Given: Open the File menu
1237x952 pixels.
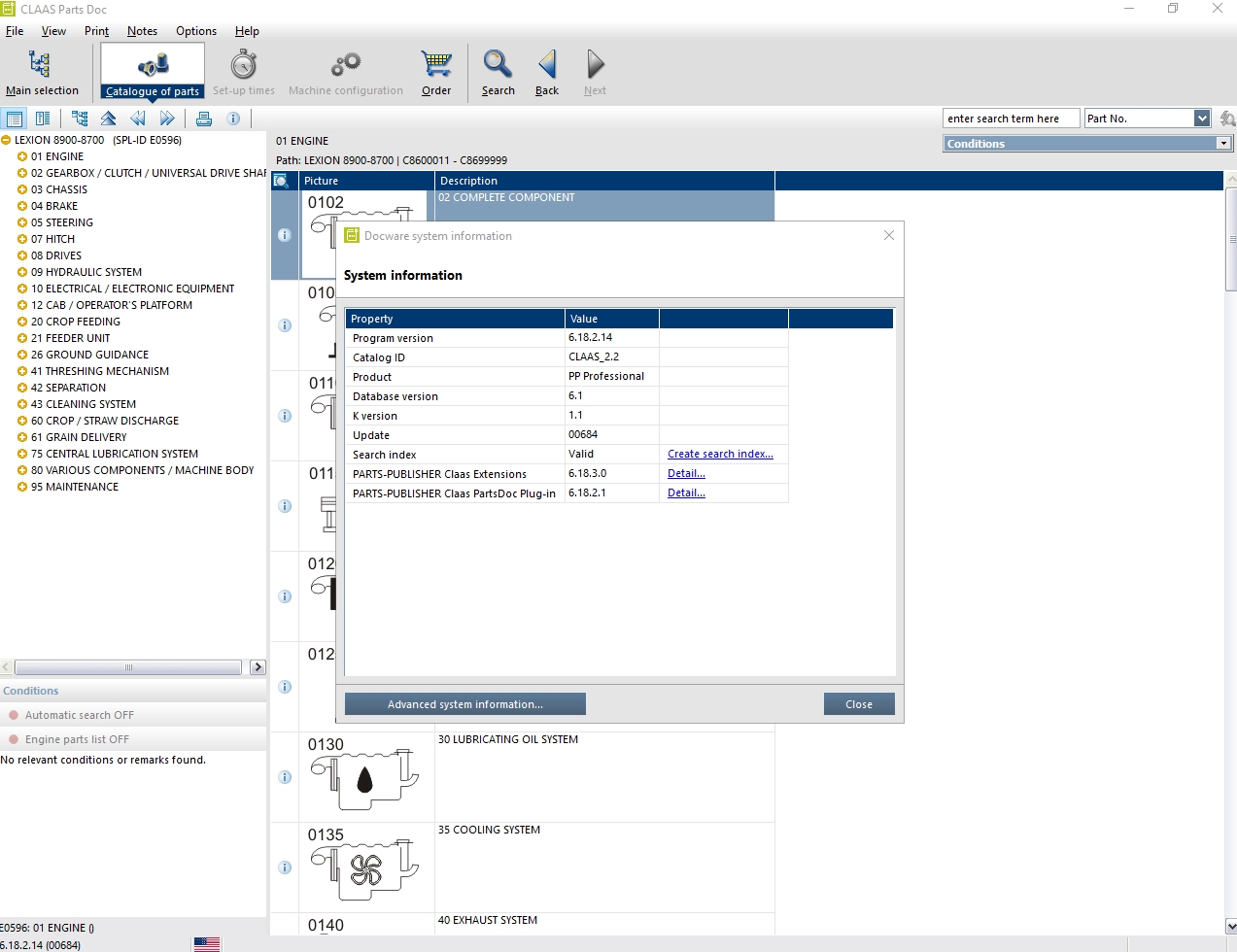Looking at the screenshot, I should click(15, 31).
